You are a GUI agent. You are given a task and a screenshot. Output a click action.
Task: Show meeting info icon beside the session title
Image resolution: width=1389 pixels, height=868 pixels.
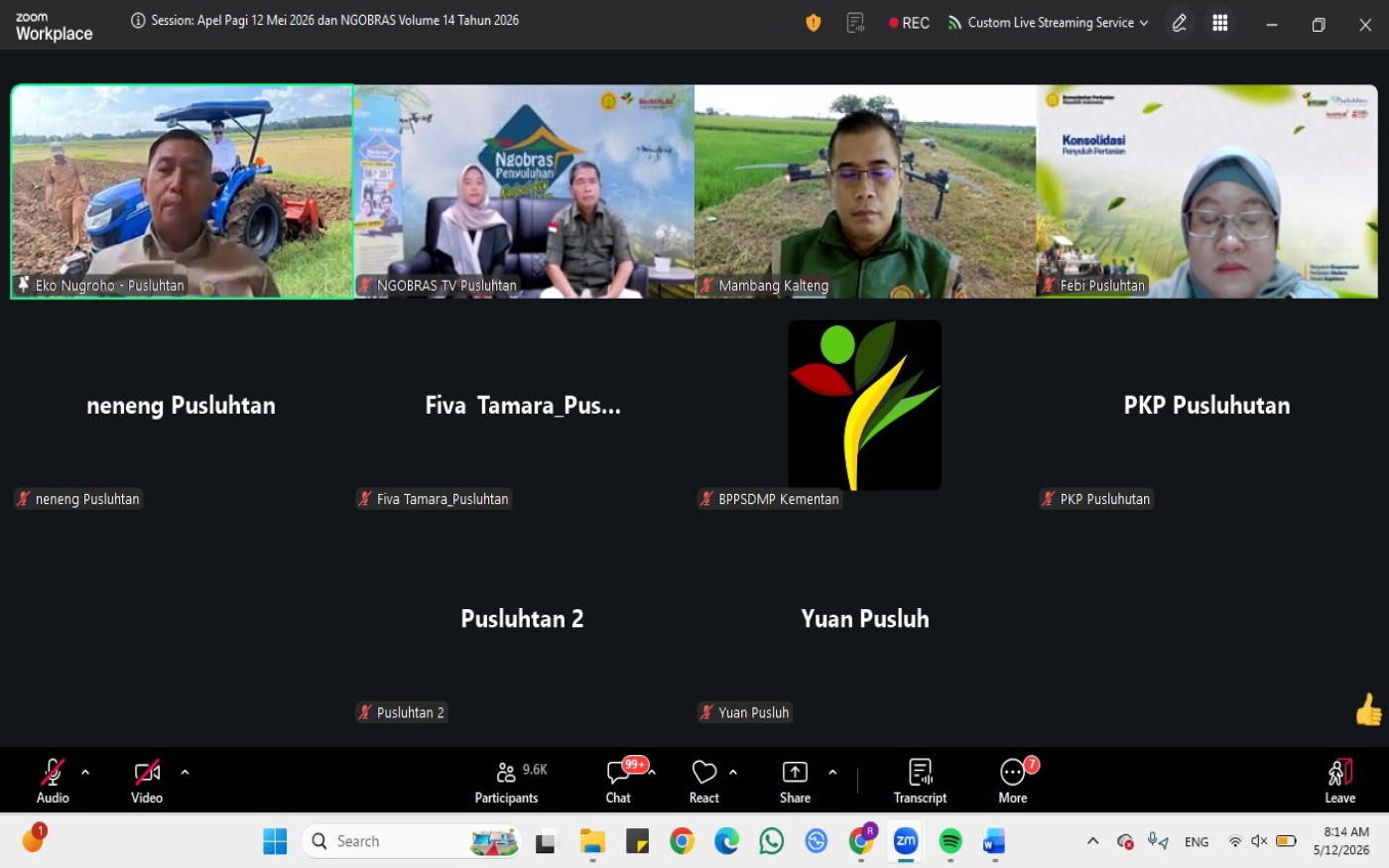[138, 21]
